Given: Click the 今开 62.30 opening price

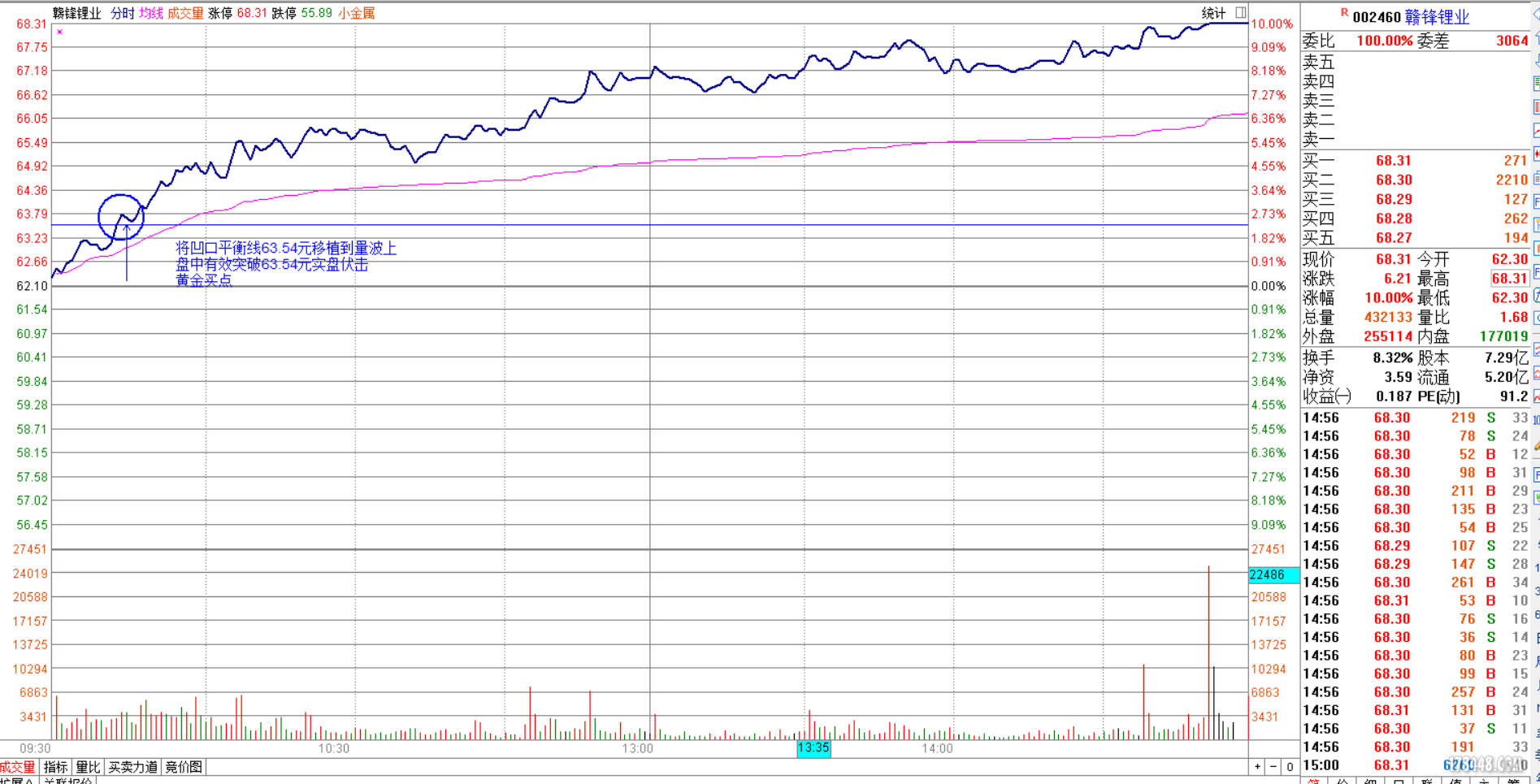Looking at the screenshot, I should [x=1510, y=259].
